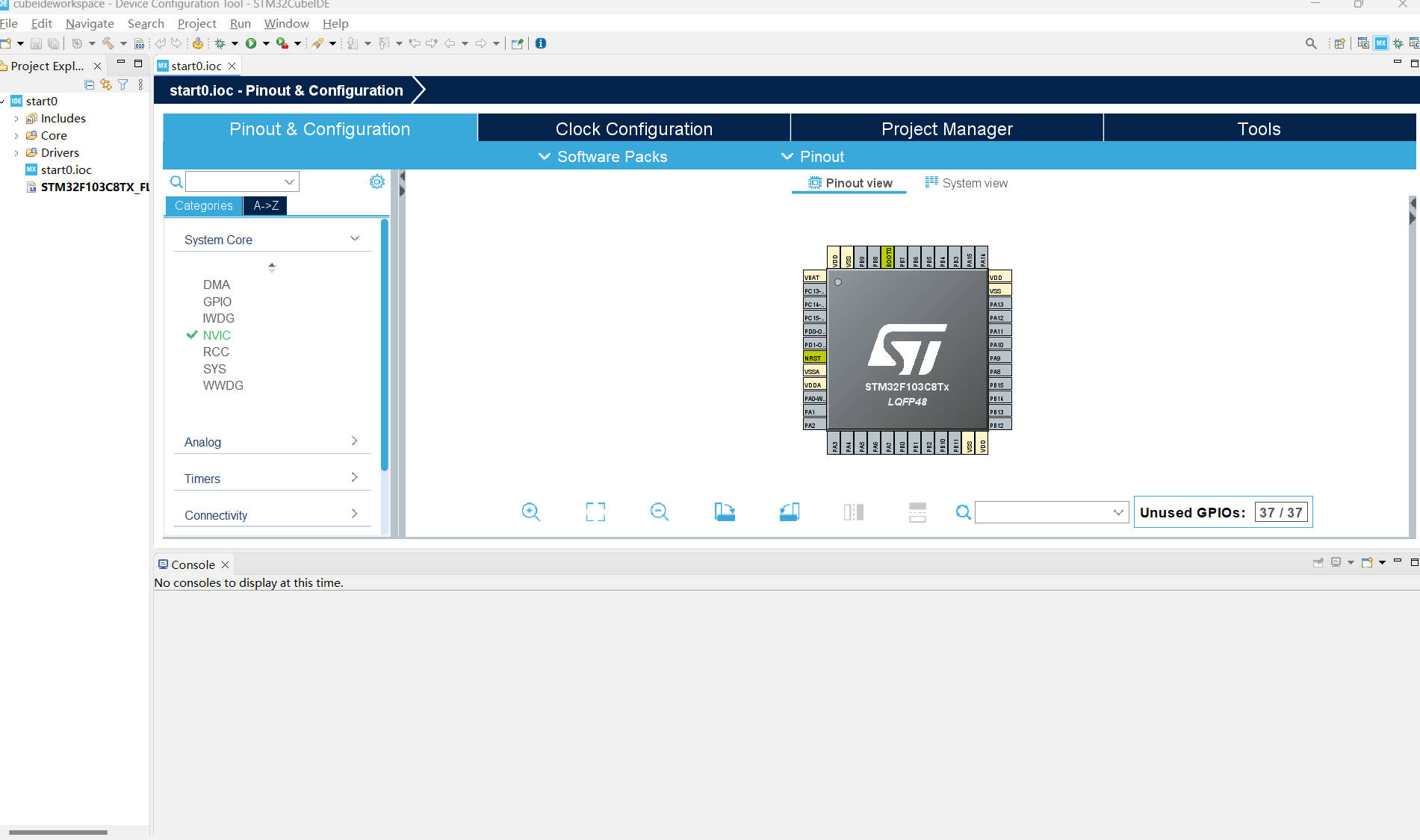
Task: Click the gear settings icon in categories panel
Action: [x=377, y=181]
